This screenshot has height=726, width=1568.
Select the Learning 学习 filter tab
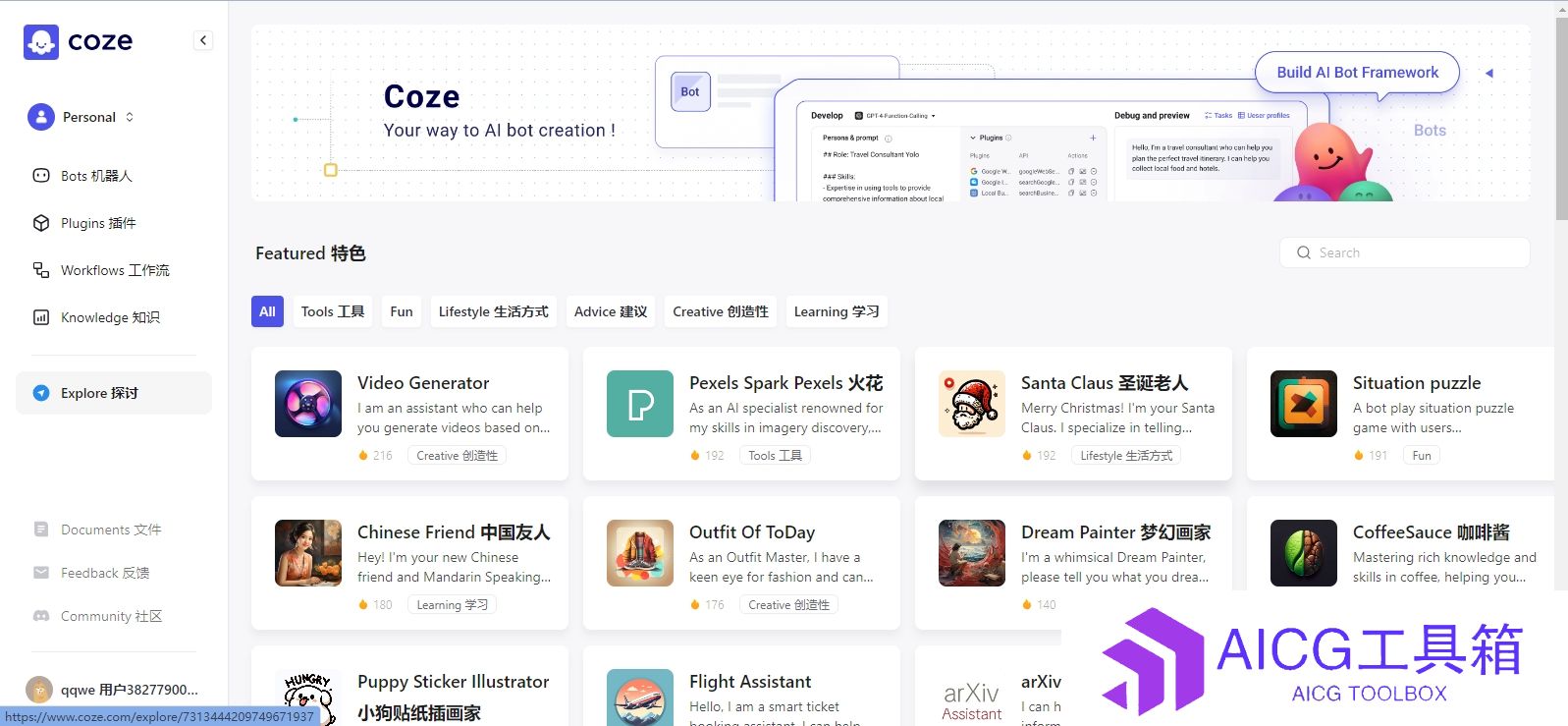click(x=837, y=311)
